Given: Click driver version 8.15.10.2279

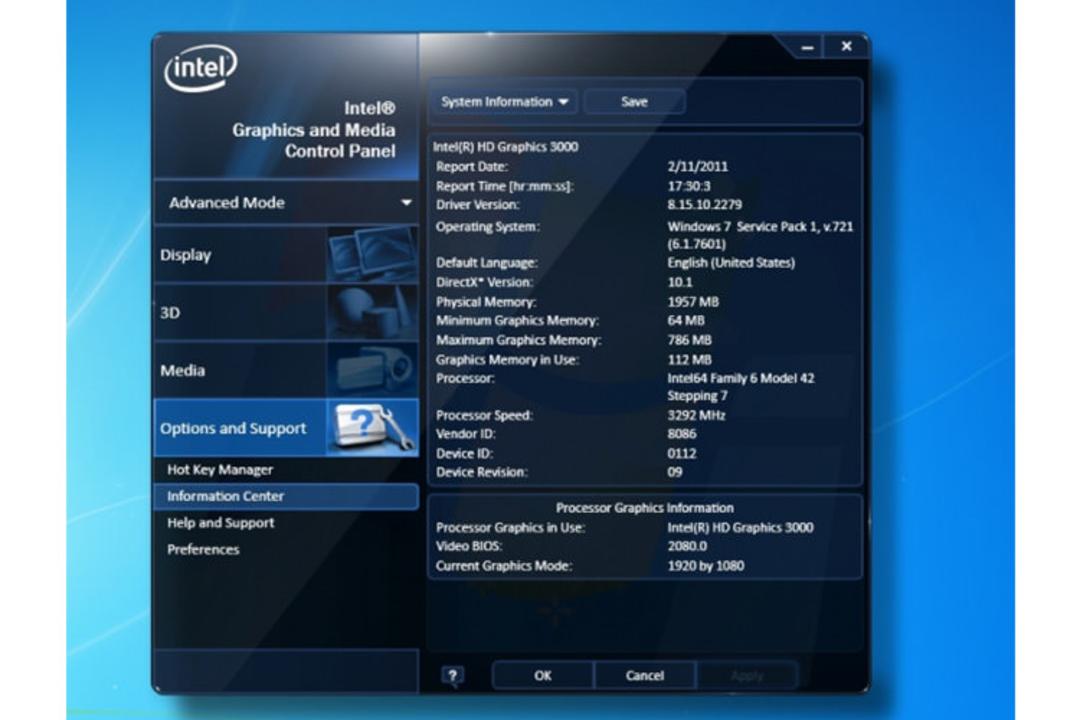Looking at the screenshot, I should click(705, 205).
